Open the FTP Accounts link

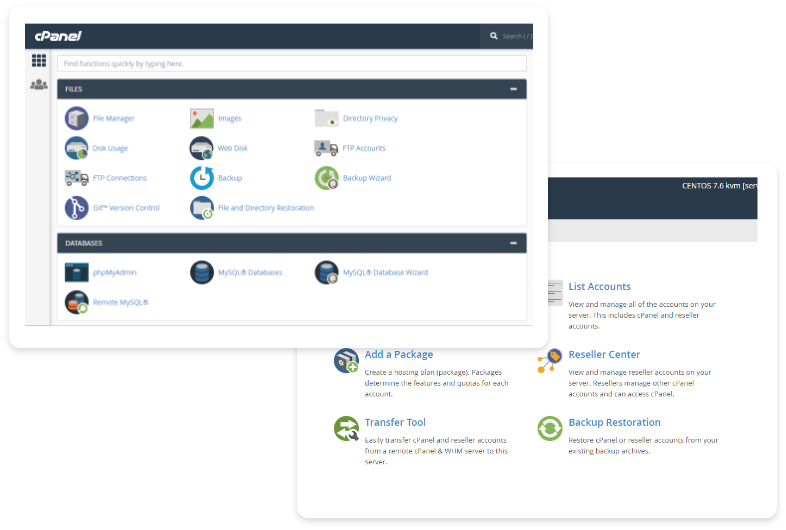coord(364,148)
